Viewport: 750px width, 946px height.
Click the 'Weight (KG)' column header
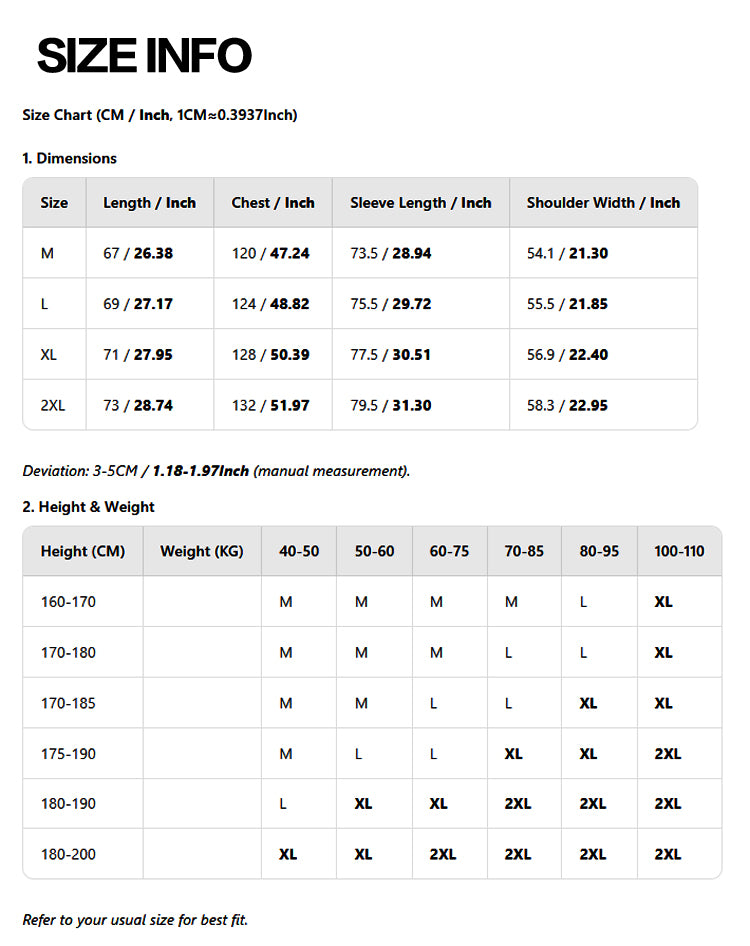pos(201,552)
